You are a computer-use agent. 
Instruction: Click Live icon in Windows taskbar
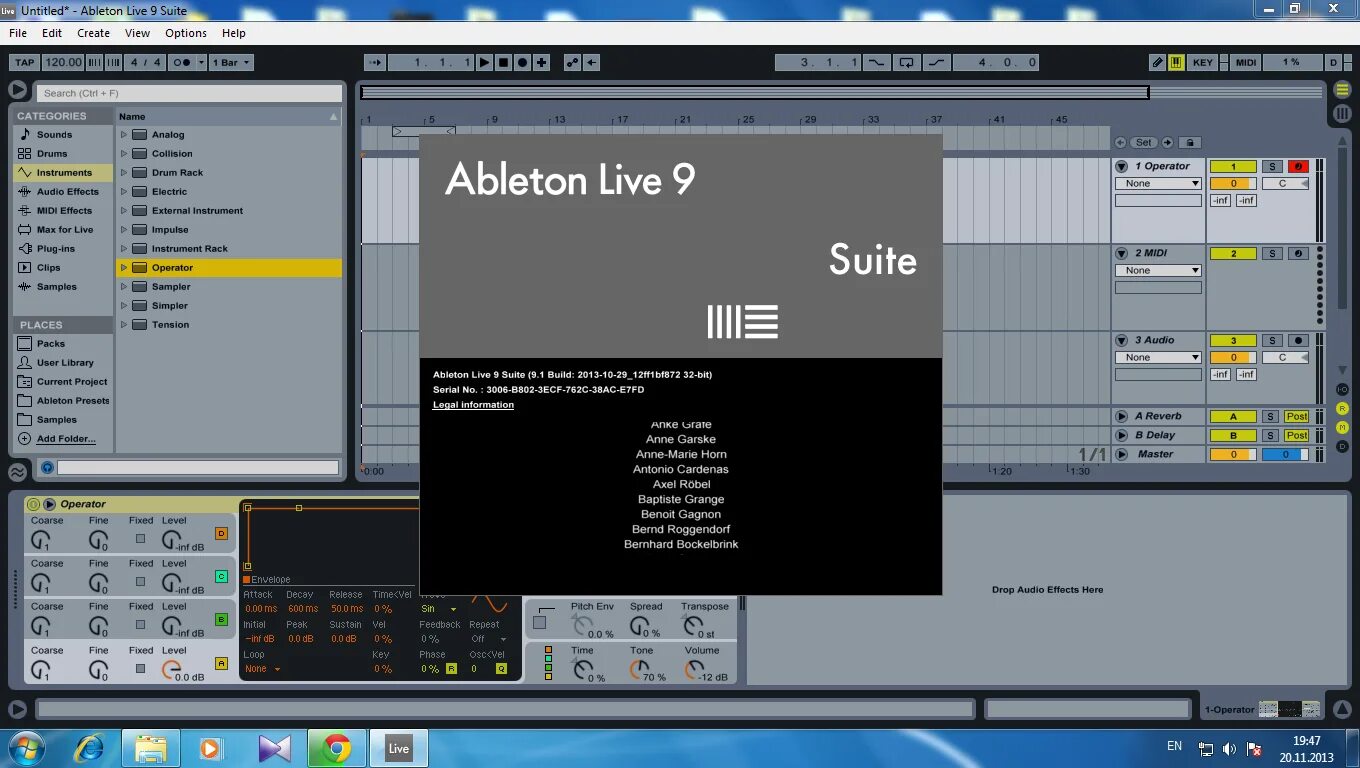coord(399,748)
